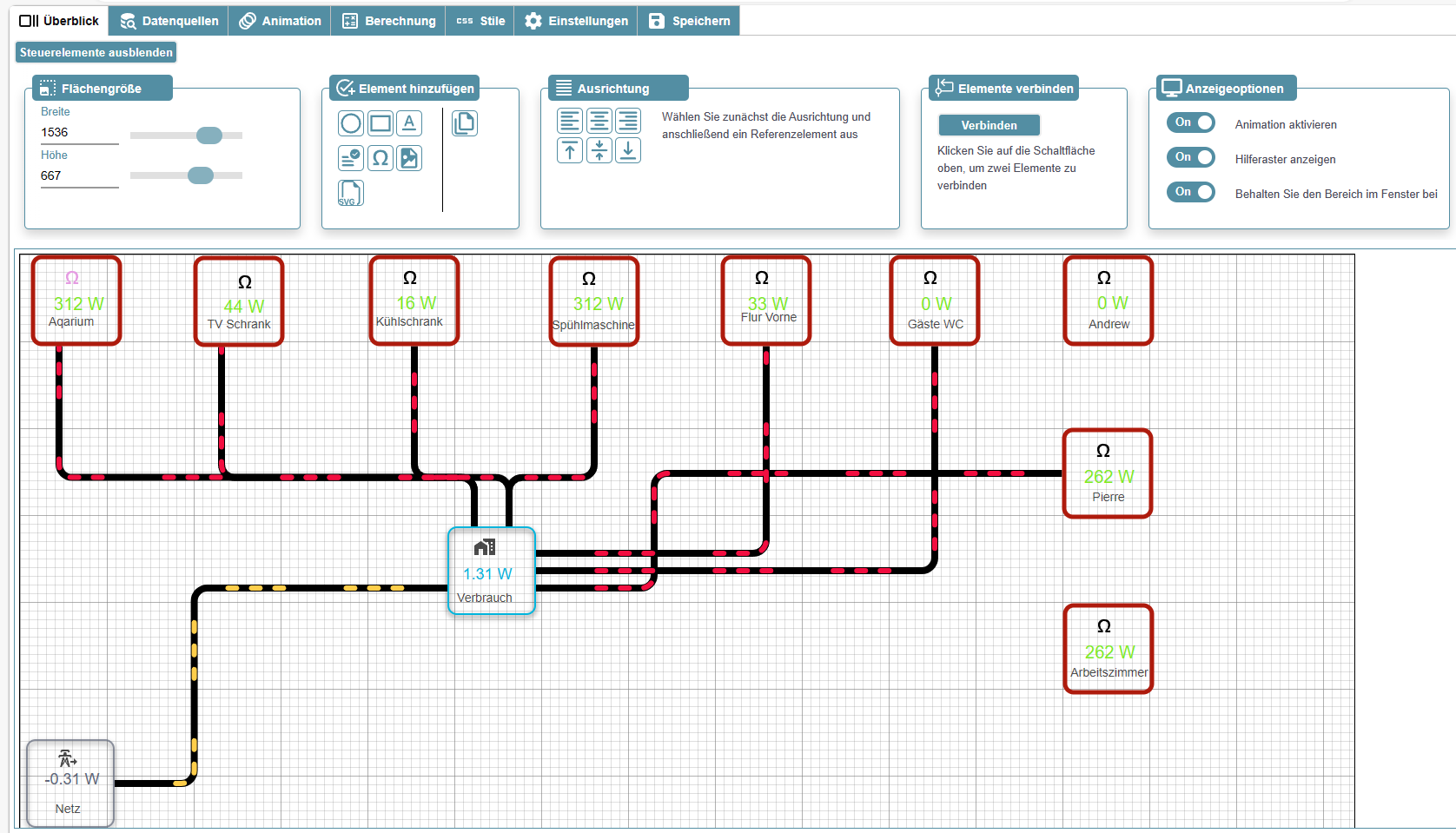Click the 'Anzeigeoptionen' panel header
Viewport: 1456px width, 833px height.
1227,89
